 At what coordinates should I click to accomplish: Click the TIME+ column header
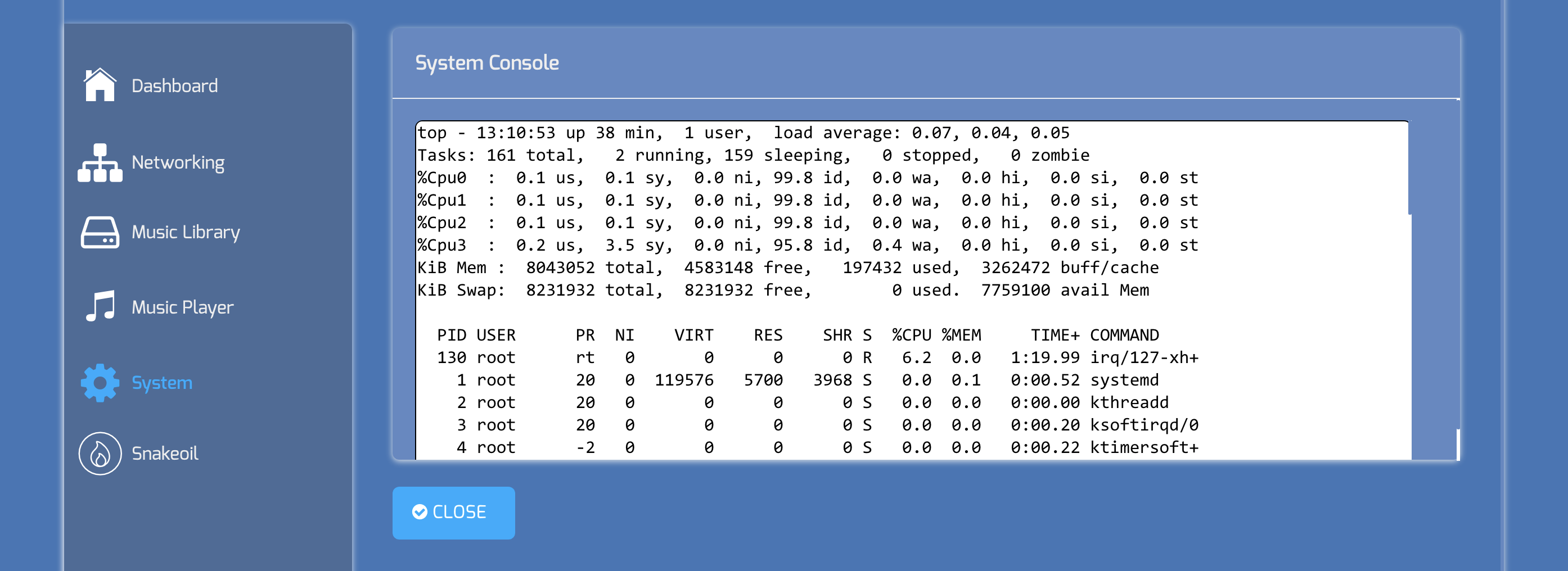pos(1055,335)
